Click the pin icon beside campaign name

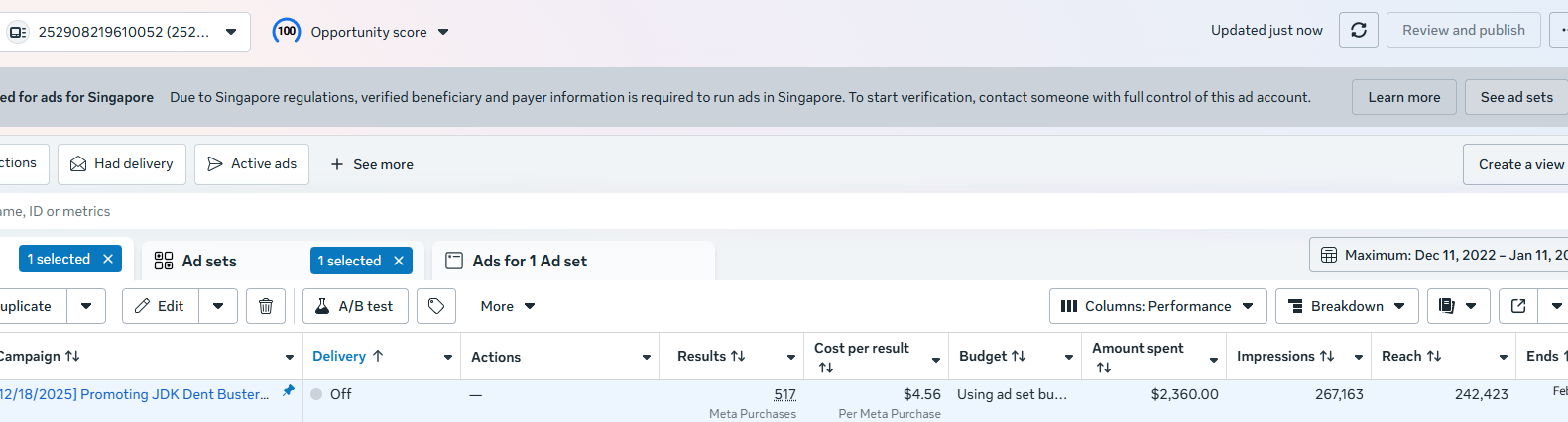[289, 391]
